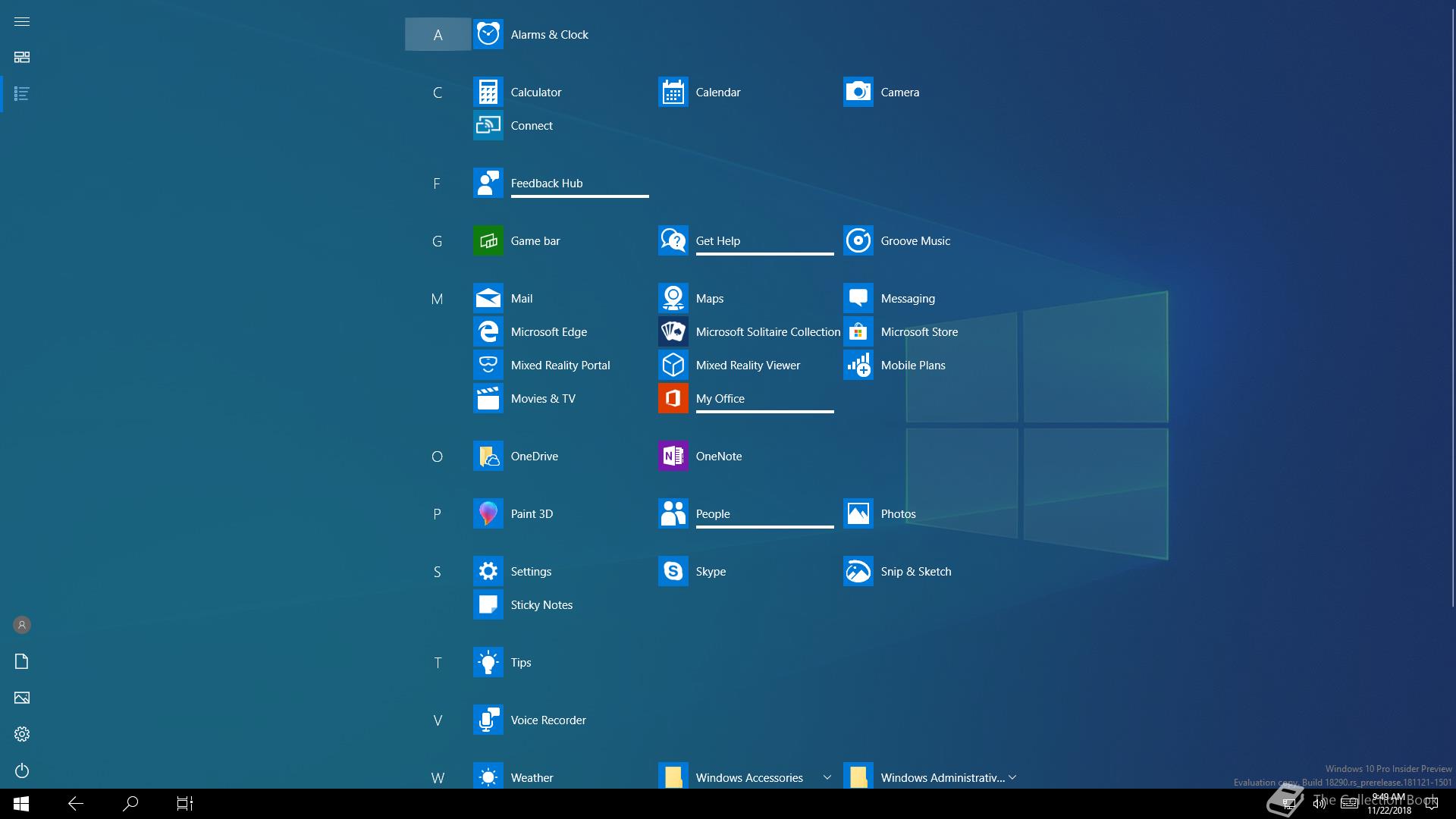
Task: Open the Voice Recorder icon
Action: [488, 720]
